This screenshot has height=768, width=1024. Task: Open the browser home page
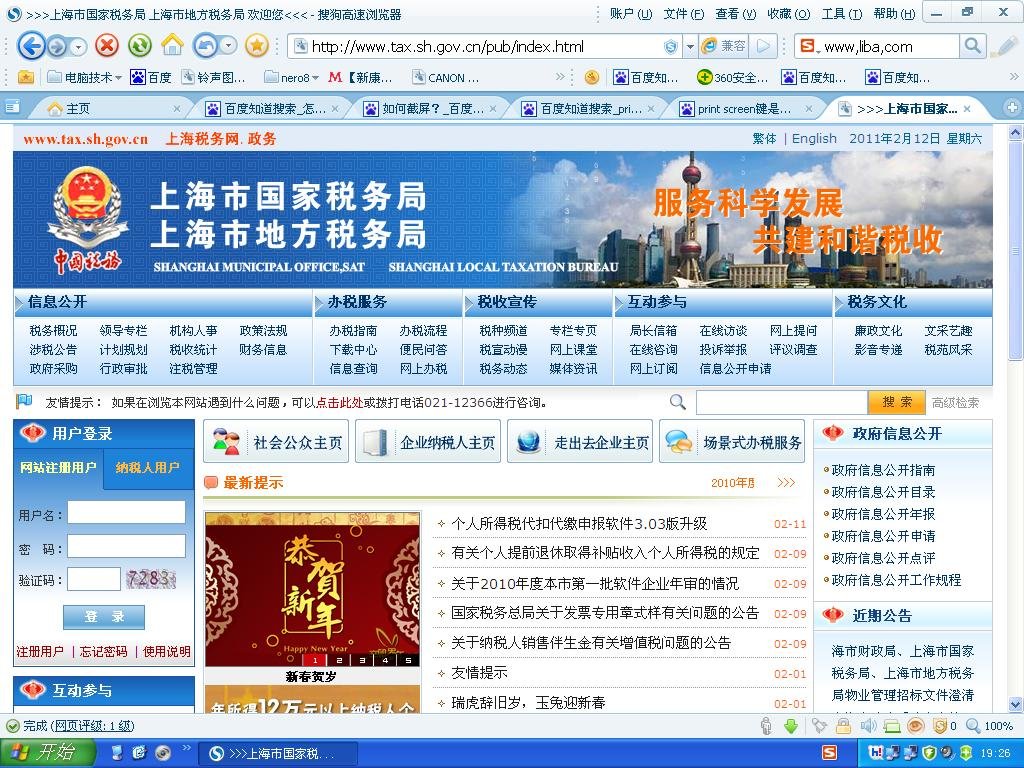(x=173, y=46)
